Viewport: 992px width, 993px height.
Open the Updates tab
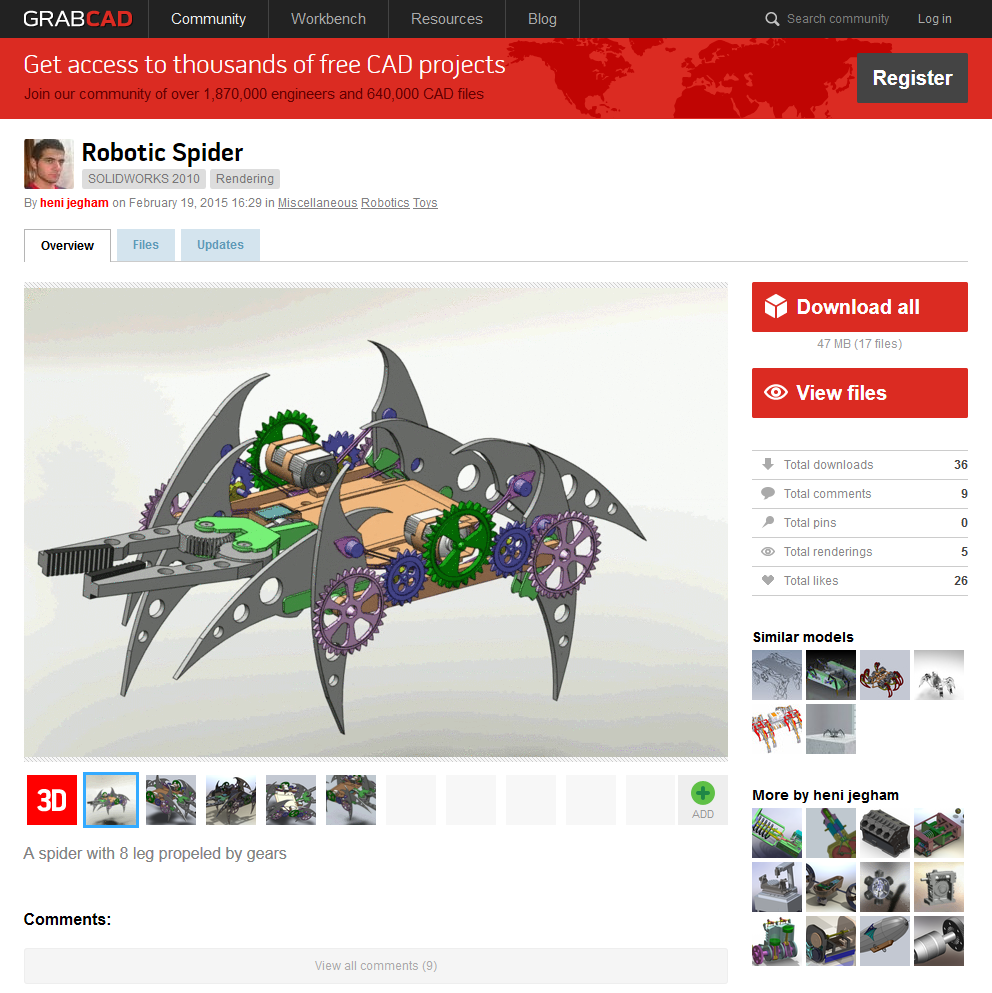[x=220, y=245]
